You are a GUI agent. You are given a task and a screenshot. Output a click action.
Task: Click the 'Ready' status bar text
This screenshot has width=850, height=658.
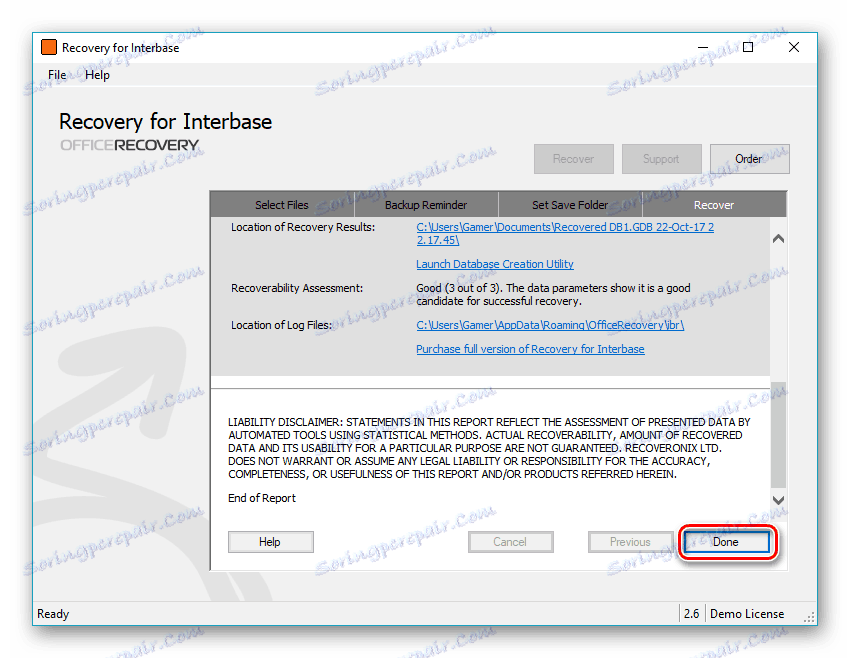pos(53,614)
